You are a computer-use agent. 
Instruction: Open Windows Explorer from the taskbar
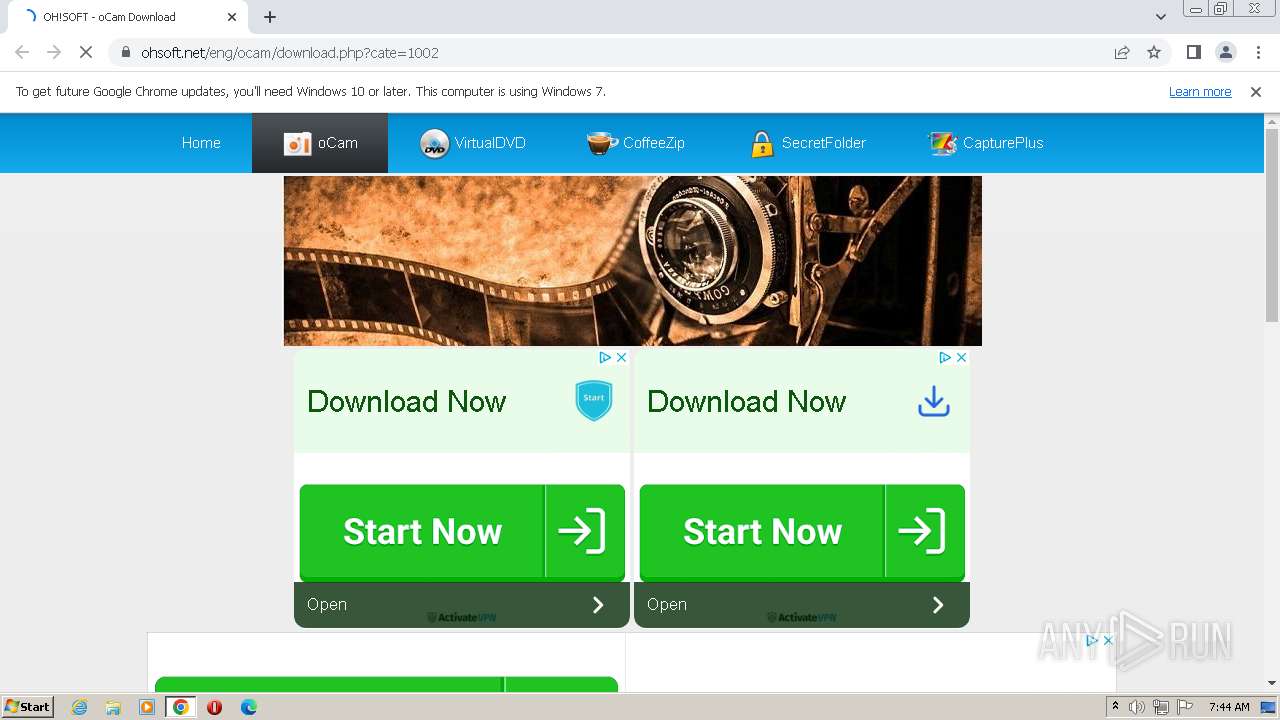tap(113, 707)
